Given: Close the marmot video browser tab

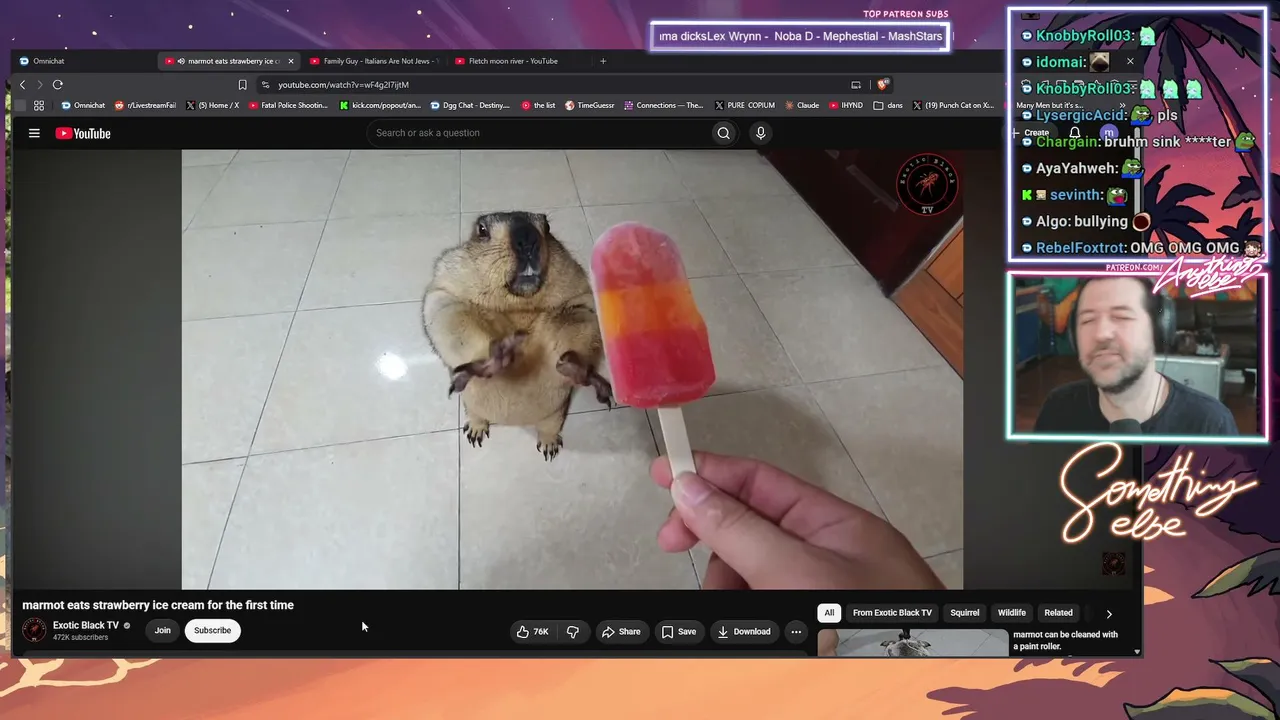Looking at the screenshot, I should tap(291, 61).
